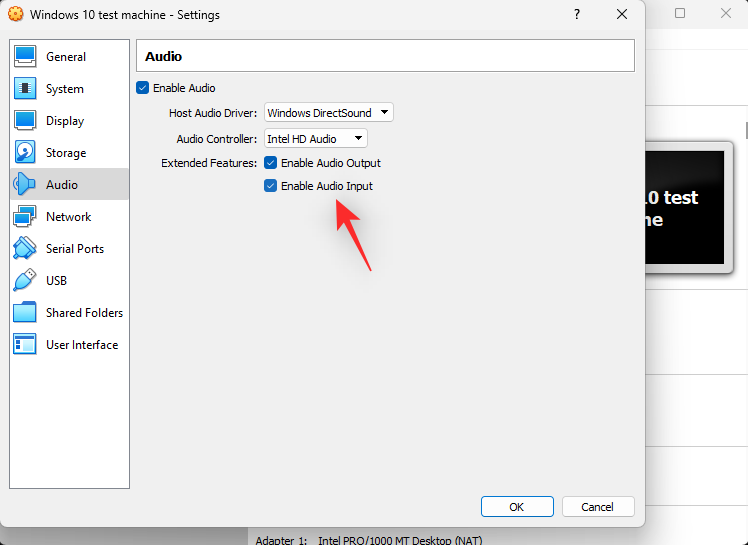Click the Audio speaker icon
The height and width of the screenshot is (545, 748).
click(25, 185)
